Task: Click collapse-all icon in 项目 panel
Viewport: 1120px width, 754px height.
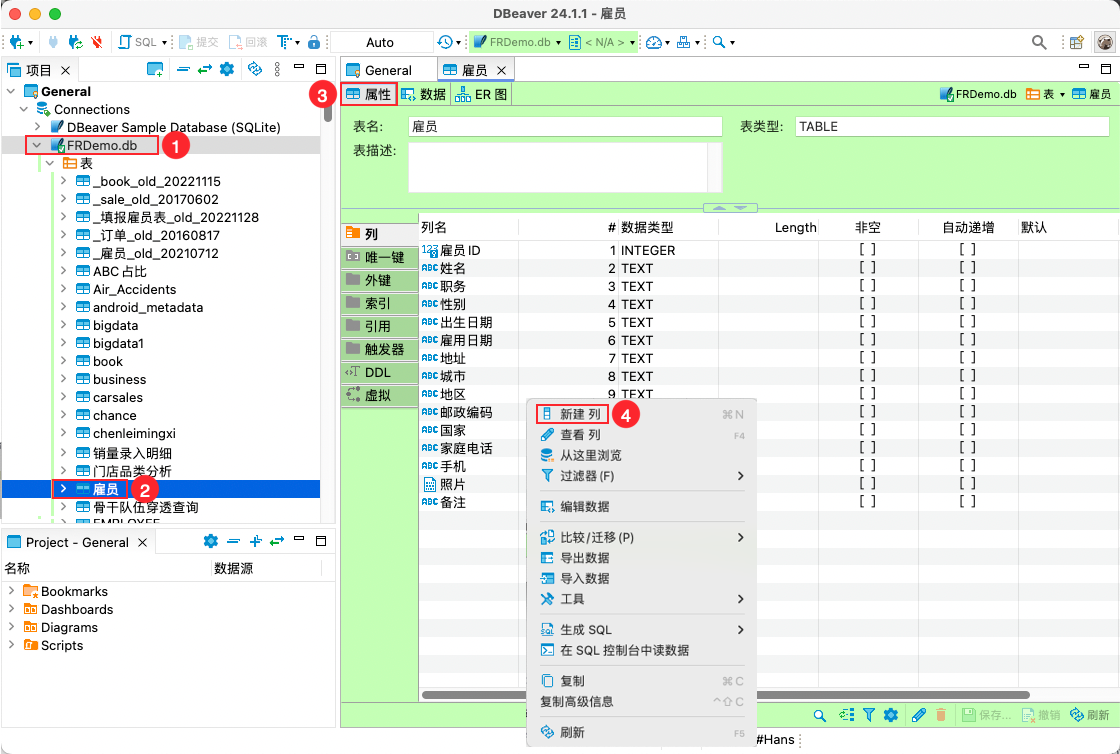Action: click(x=183, y=69)
